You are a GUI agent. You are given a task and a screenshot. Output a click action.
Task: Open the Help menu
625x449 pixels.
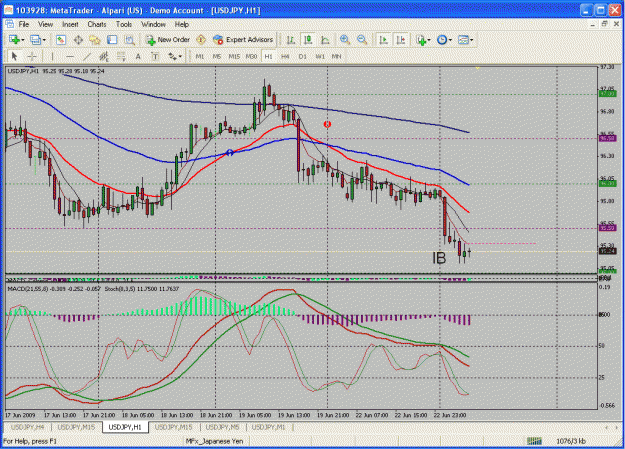coord(181,24)
